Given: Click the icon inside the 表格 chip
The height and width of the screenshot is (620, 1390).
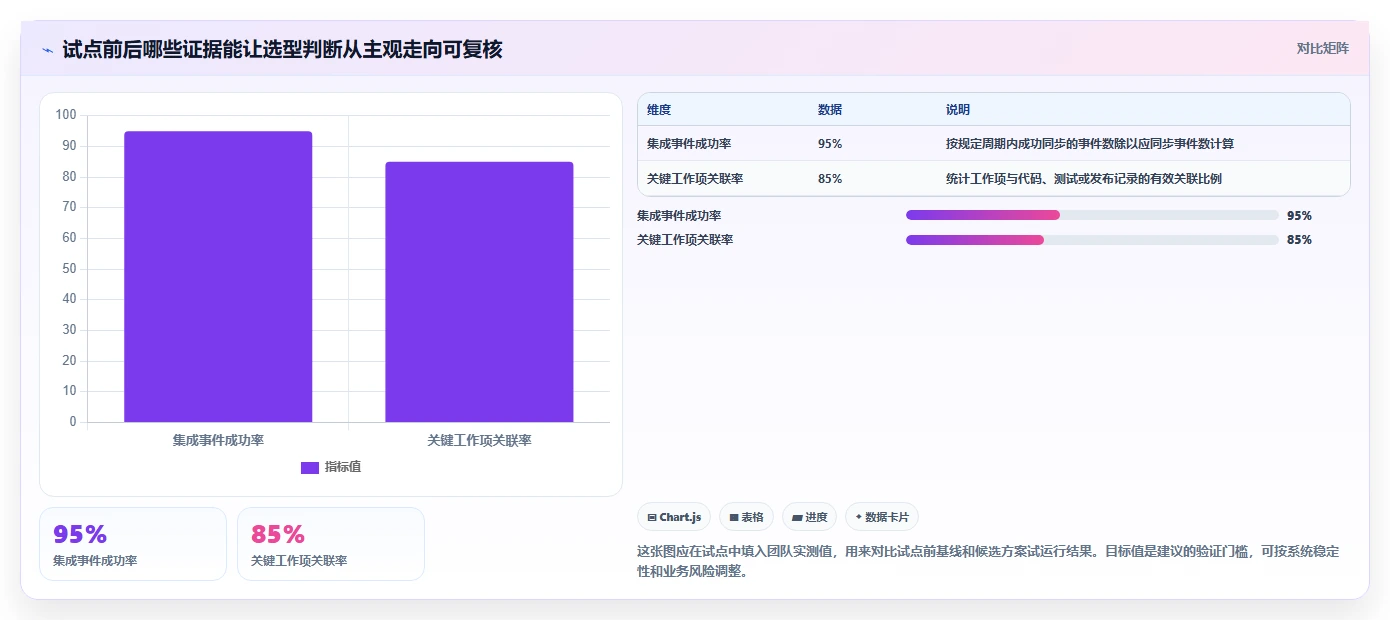Looking at the screenshot, I should click(734, 518).
